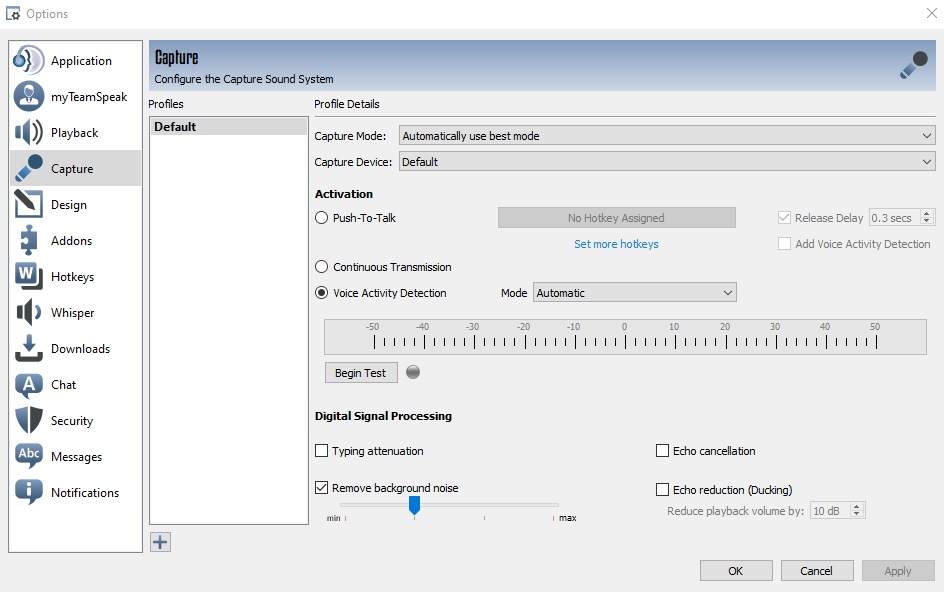Select the myTeamSpeak sidebar icon

tap(28, 96)
